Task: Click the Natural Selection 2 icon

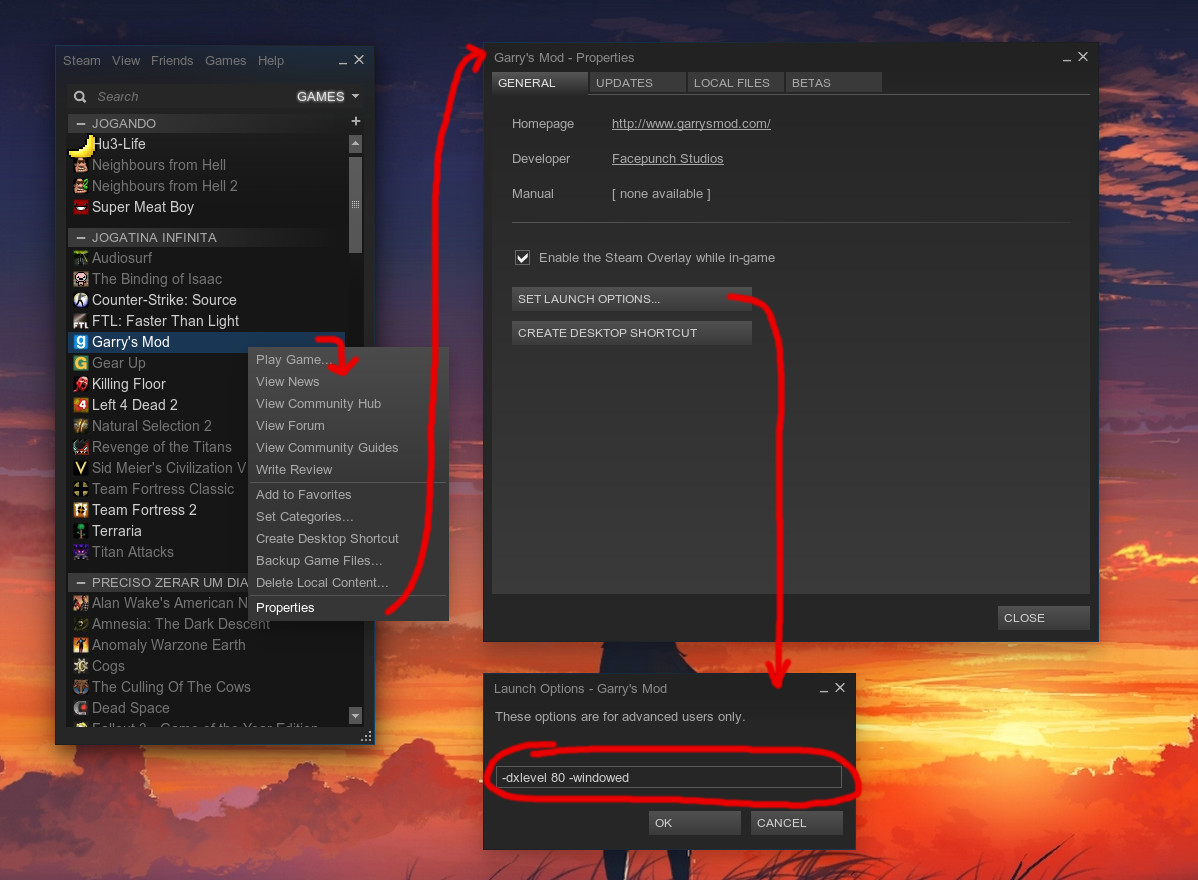Action: tap(81, 426)
